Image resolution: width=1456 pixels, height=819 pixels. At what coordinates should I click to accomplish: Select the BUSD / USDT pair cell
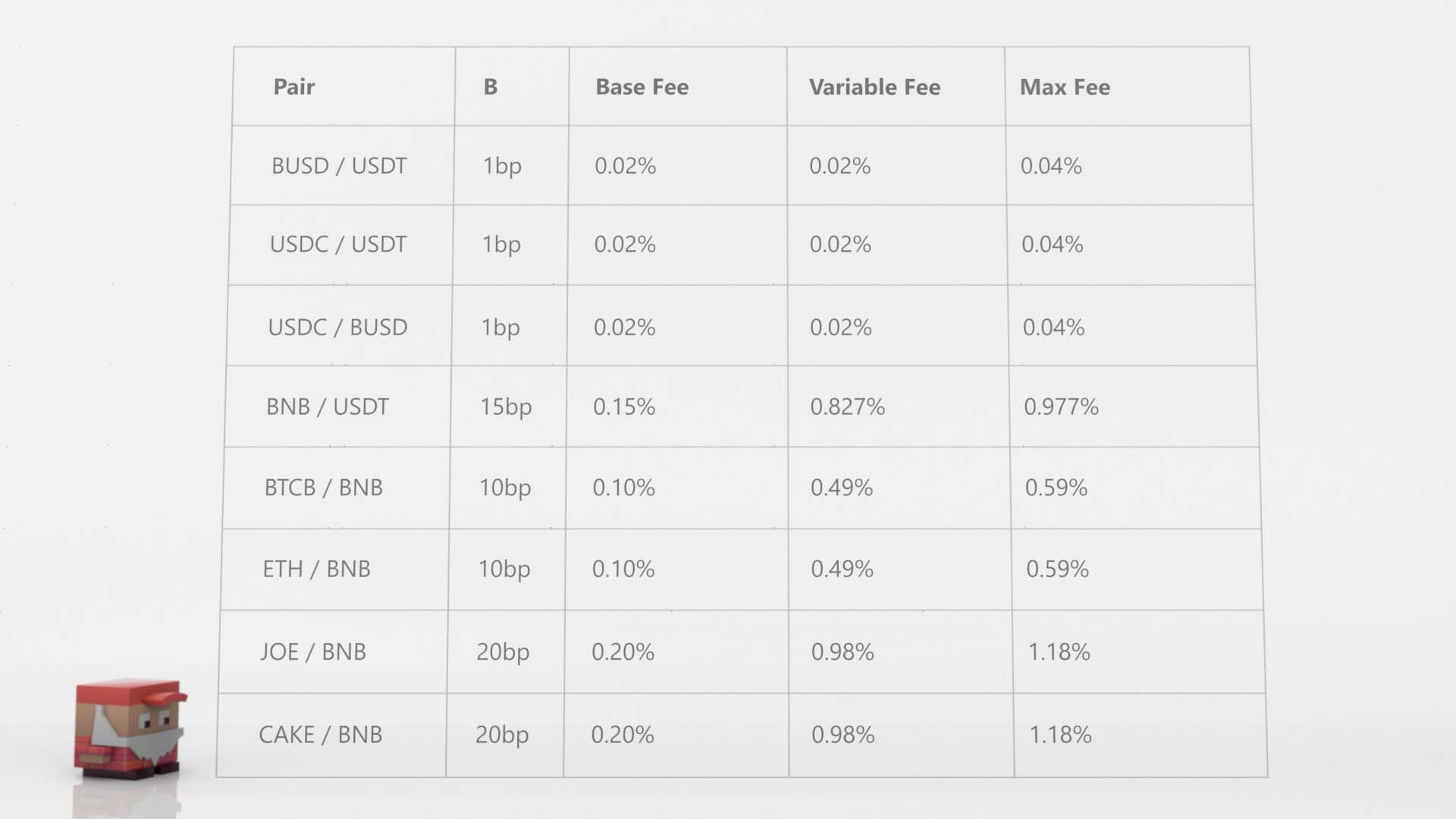339,166
